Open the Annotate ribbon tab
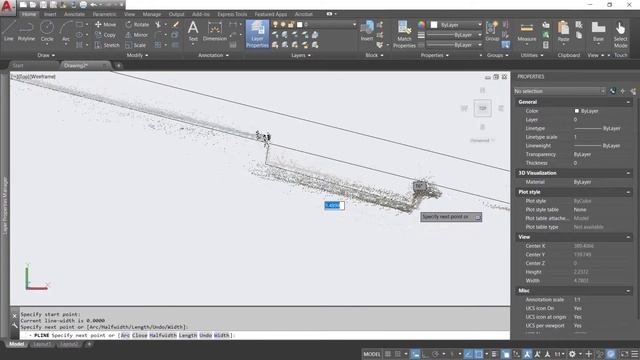640x360 pixels. (x=74, y=14)
